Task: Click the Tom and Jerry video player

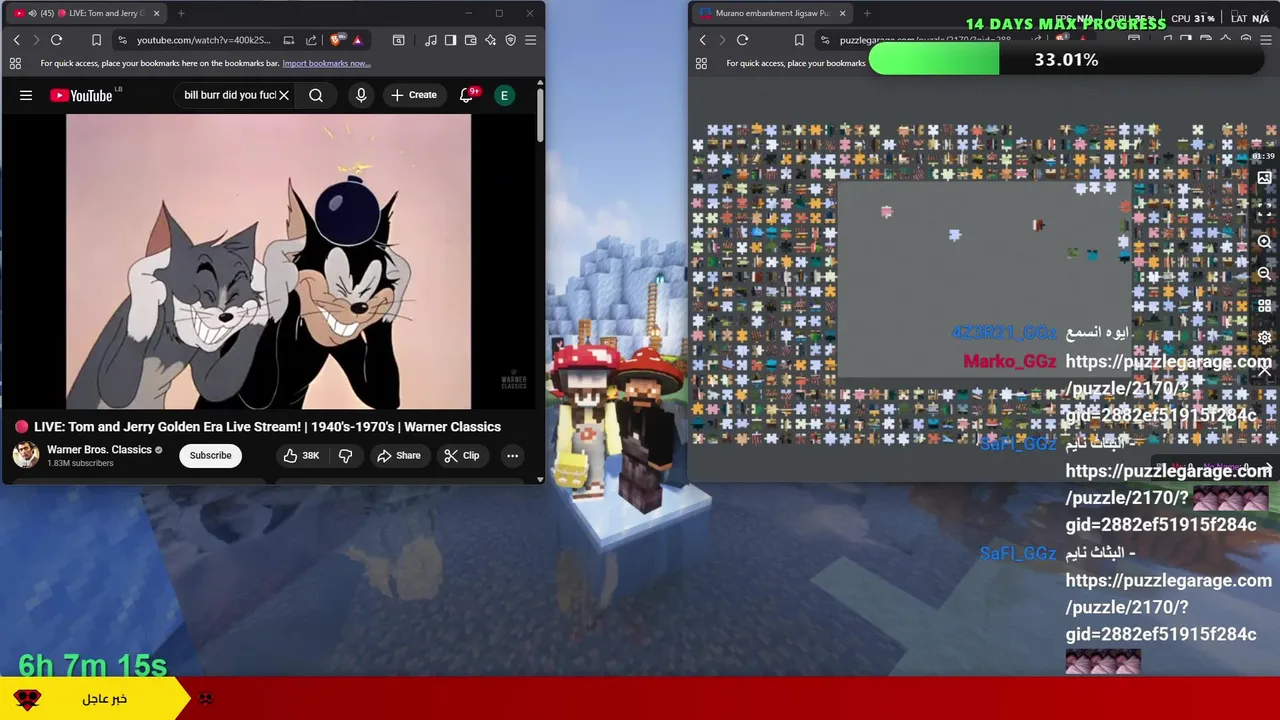Action: coord(268,262)
